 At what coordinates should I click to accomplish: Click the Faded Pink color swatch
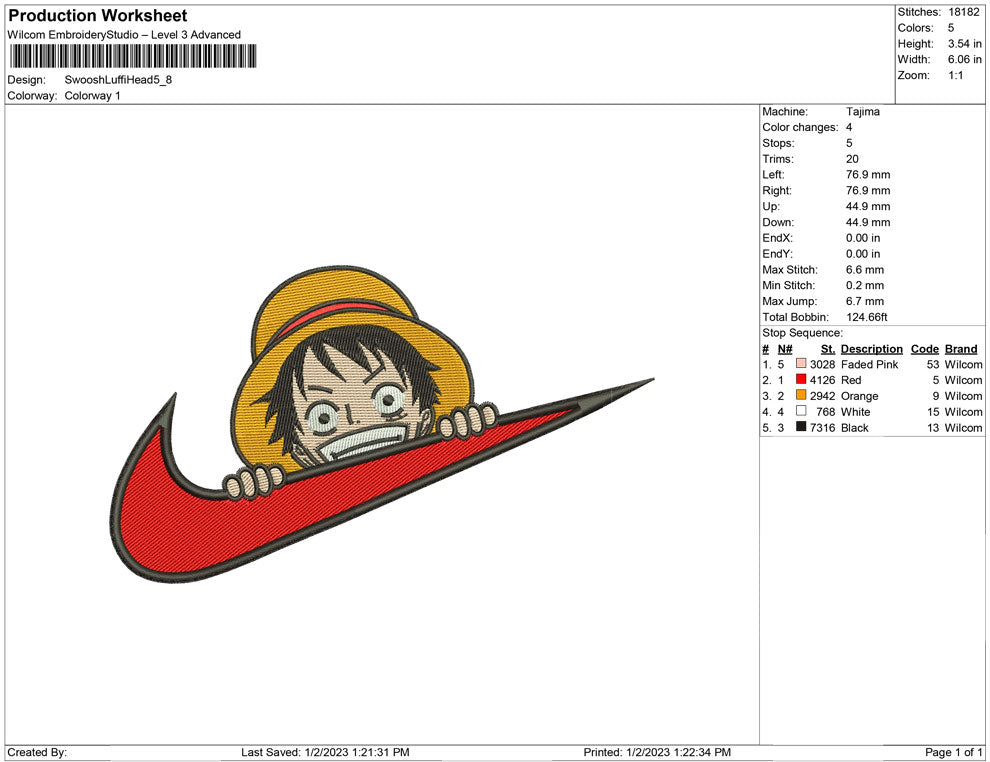pos(801,365)
